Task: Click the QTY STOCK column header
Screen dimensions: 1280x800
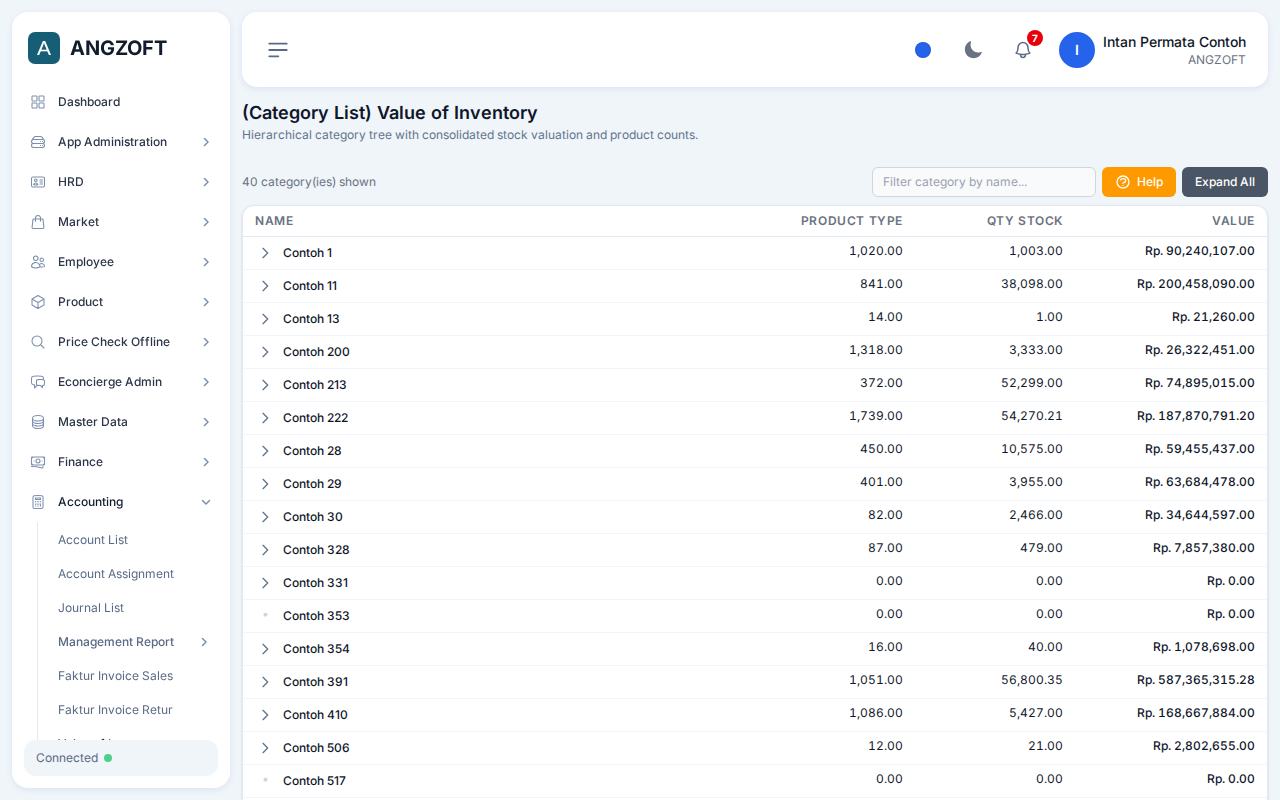Action: click(x=1025, y=221)
